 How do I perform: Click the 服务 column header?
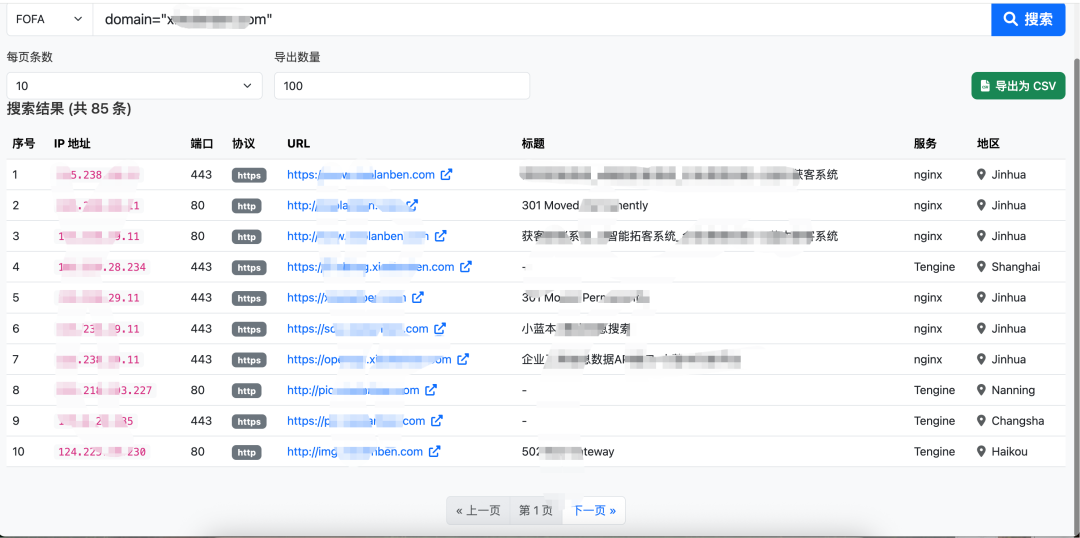pos(925,144)
